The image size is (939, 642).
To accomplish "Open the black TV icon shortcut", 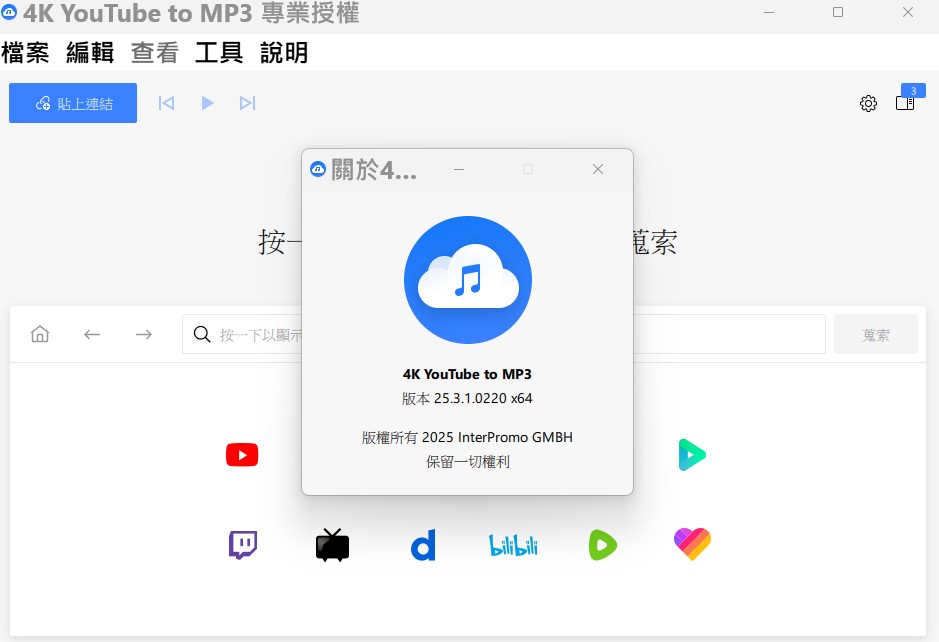I will [x=332, y=545].
